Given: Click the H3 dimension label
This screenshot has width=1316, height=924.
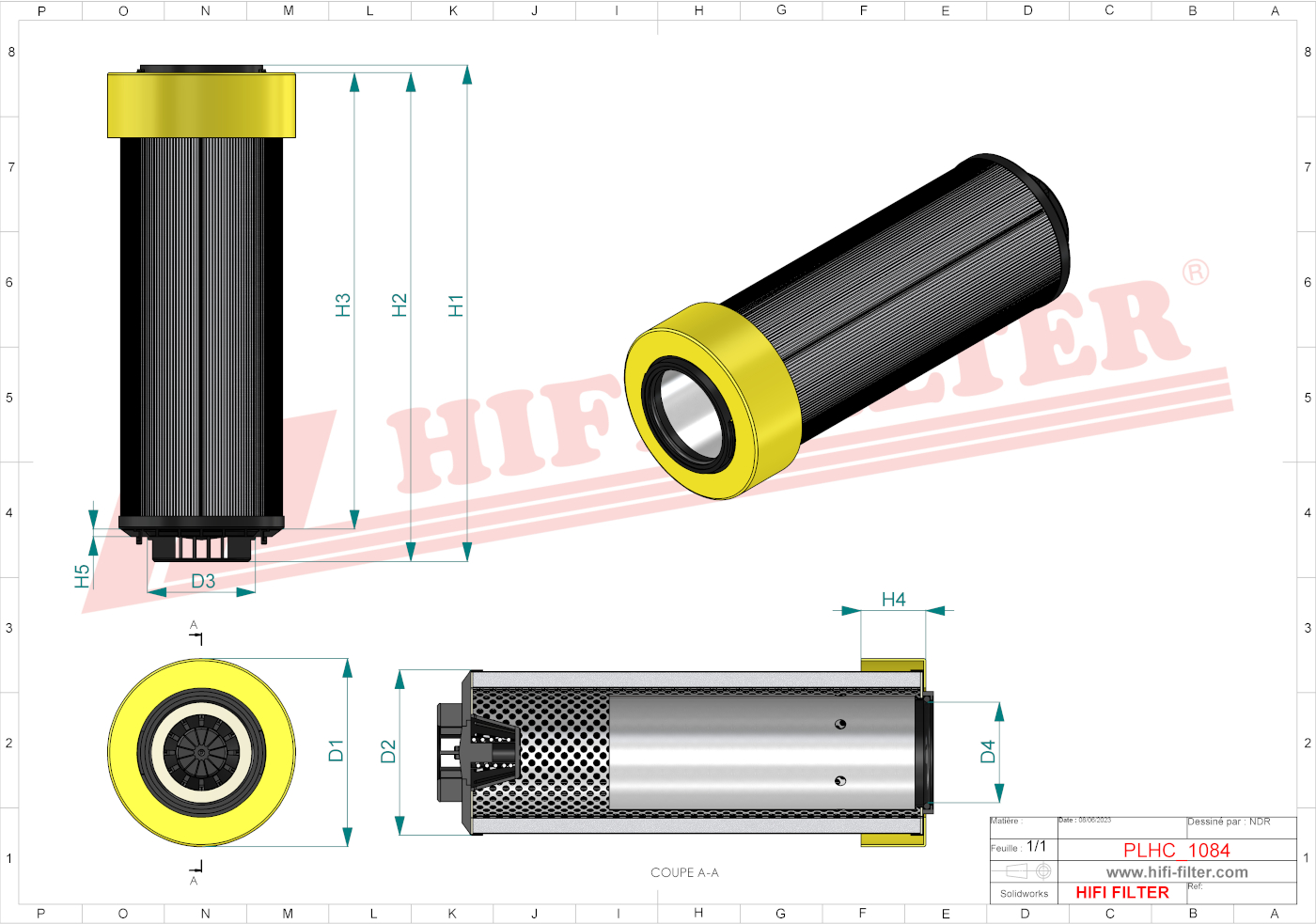Looking at the screenshot, I should point(343,305).
